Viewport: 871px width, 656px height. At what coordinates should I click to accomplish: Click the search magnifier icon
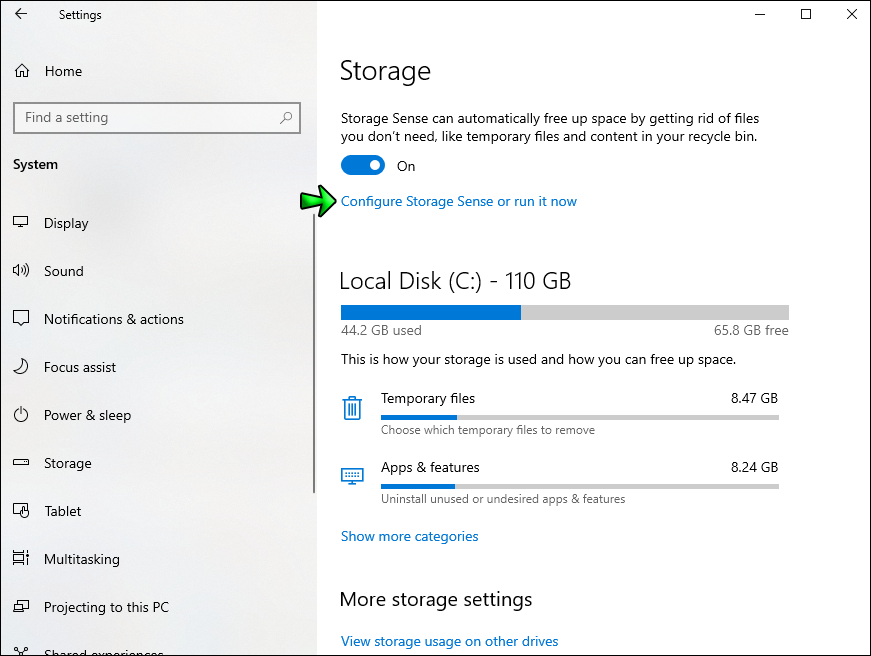[286, 118]
